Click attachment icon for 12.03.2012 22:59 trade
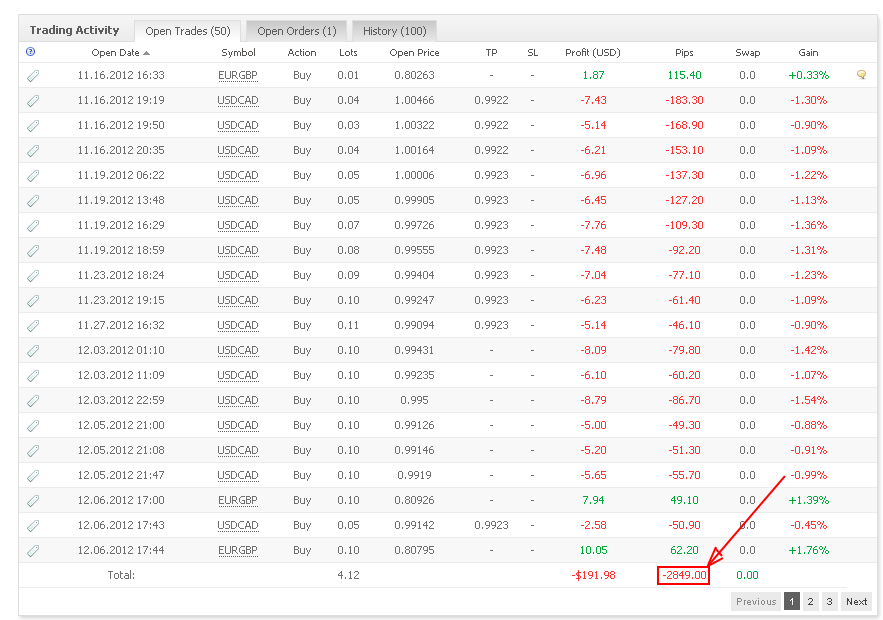The height and width of the screenshot is (620, 883). (x=33, y=400)
